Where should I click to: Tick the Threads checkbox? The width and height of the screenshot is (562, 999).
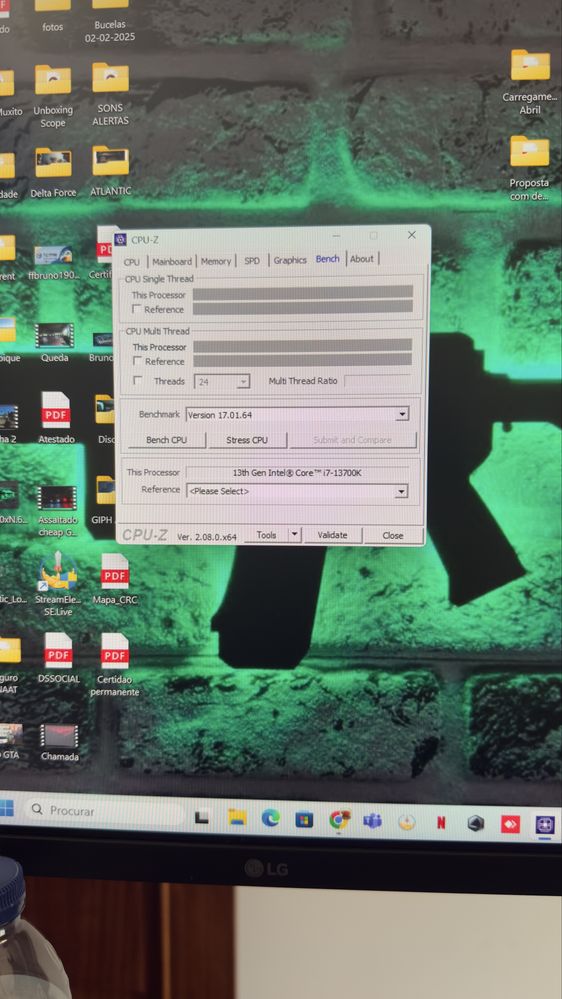tap(138, 381)
